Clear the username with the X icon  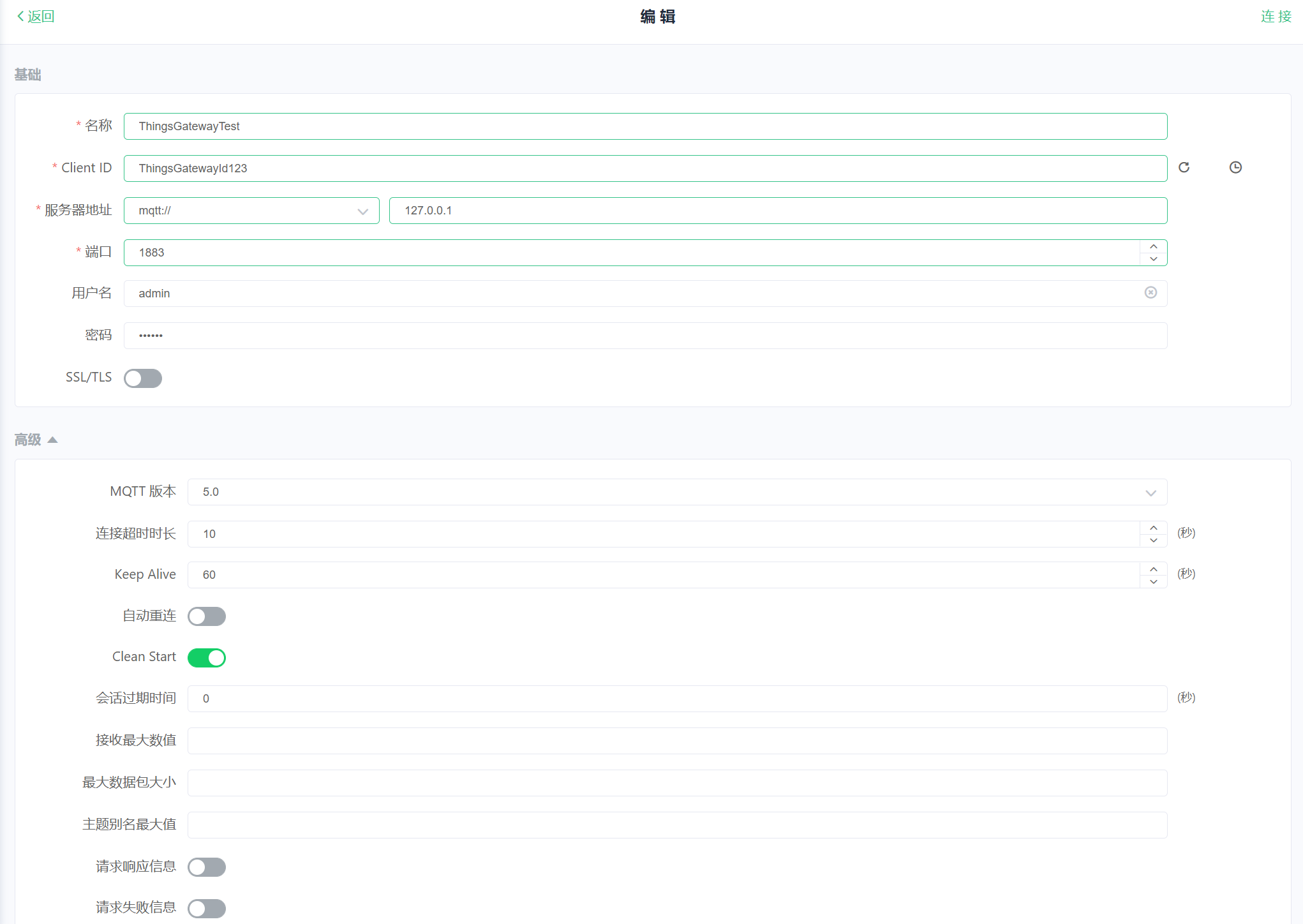tap(1150, 292)
